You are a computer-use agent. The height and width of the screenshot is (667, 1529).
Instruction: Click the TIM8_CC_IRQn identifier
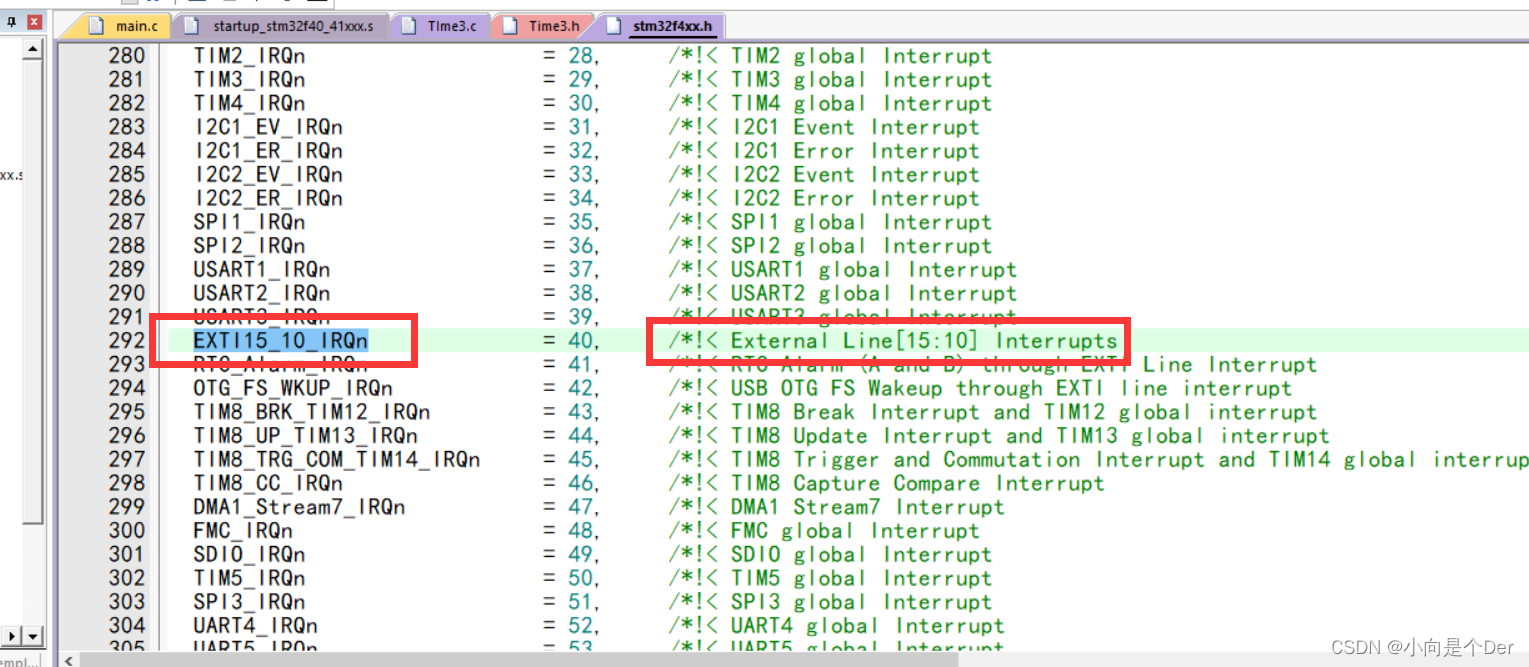click(268, 483)
